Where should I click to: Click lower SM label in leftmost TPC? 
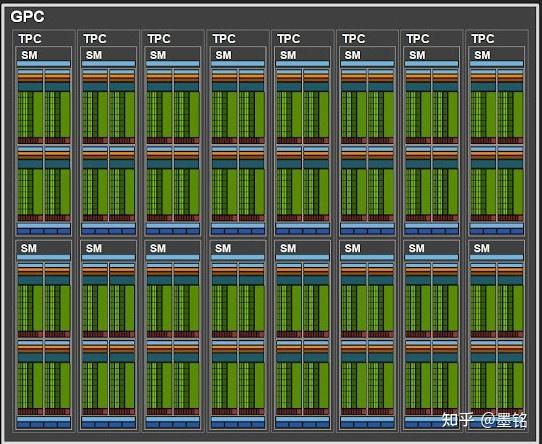pos(28,248)
